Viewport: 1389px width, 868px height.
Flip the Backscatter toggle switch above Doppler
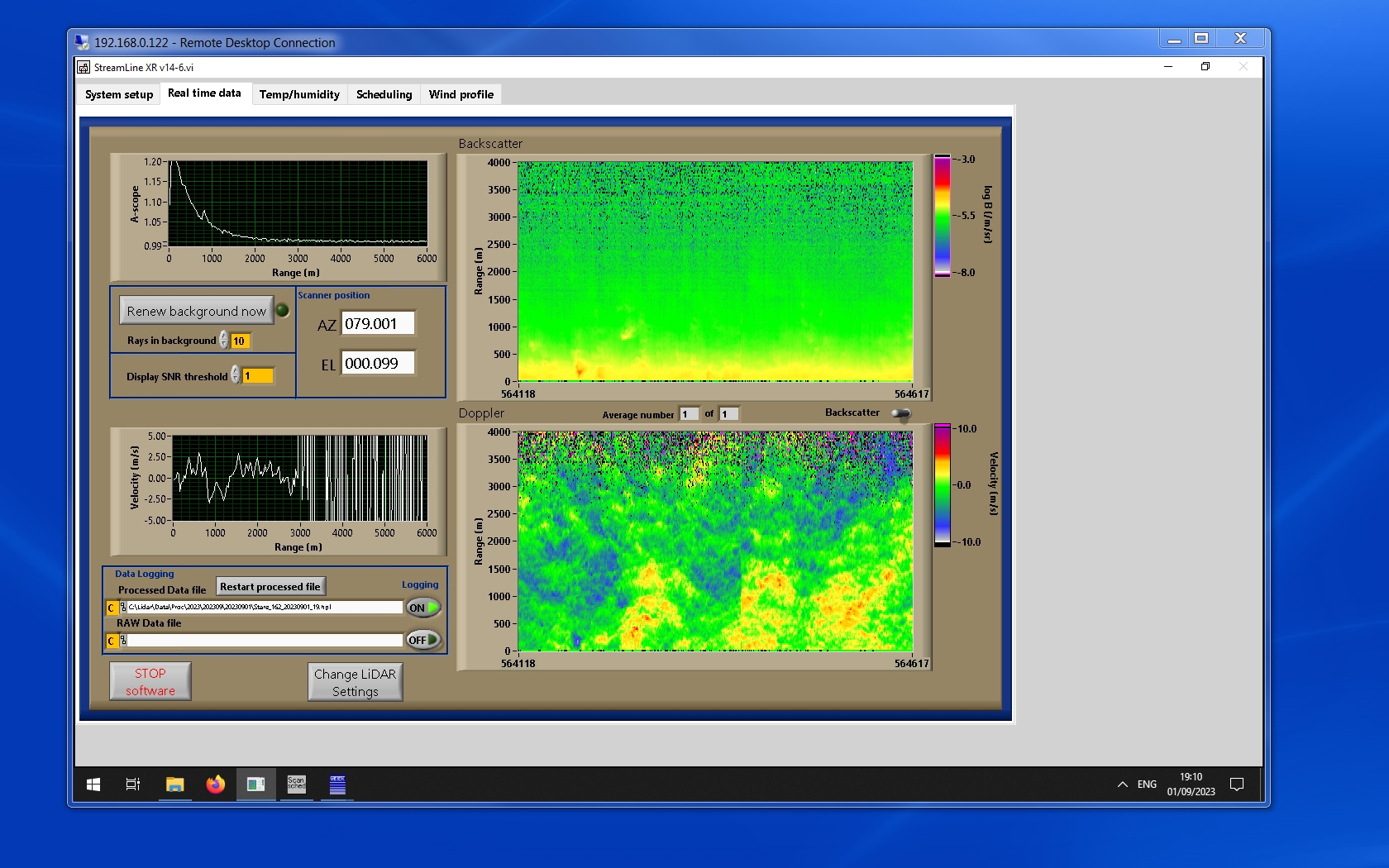click(x=901, y=413)
